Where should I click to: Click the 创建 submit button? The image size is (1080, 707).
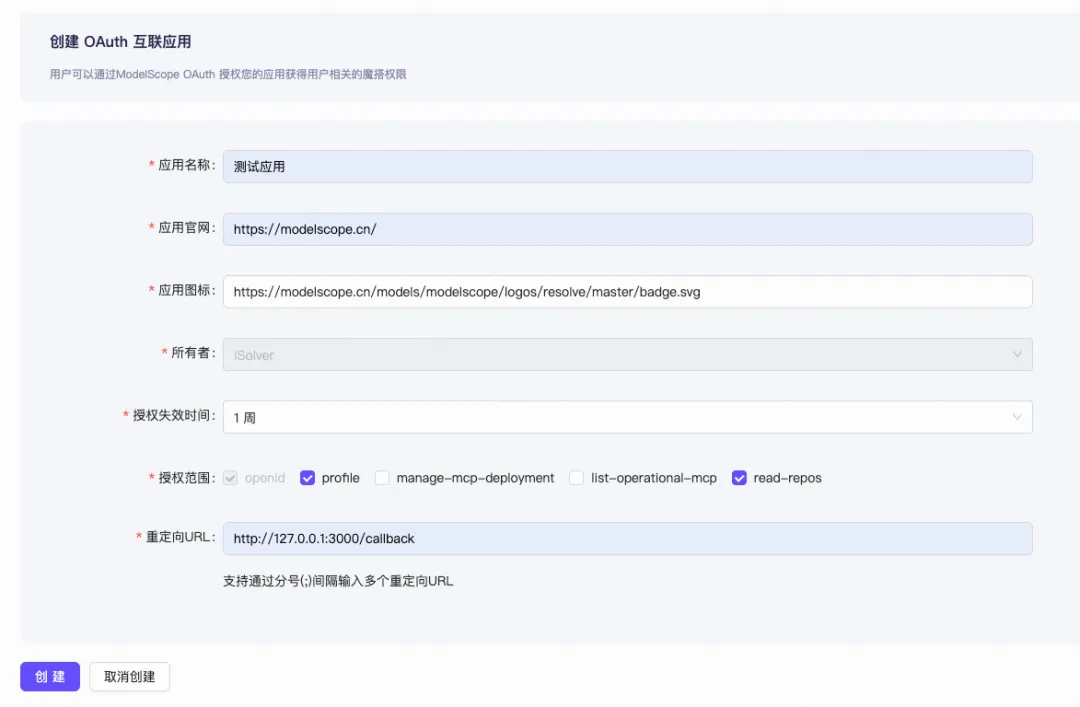[50, 677]
